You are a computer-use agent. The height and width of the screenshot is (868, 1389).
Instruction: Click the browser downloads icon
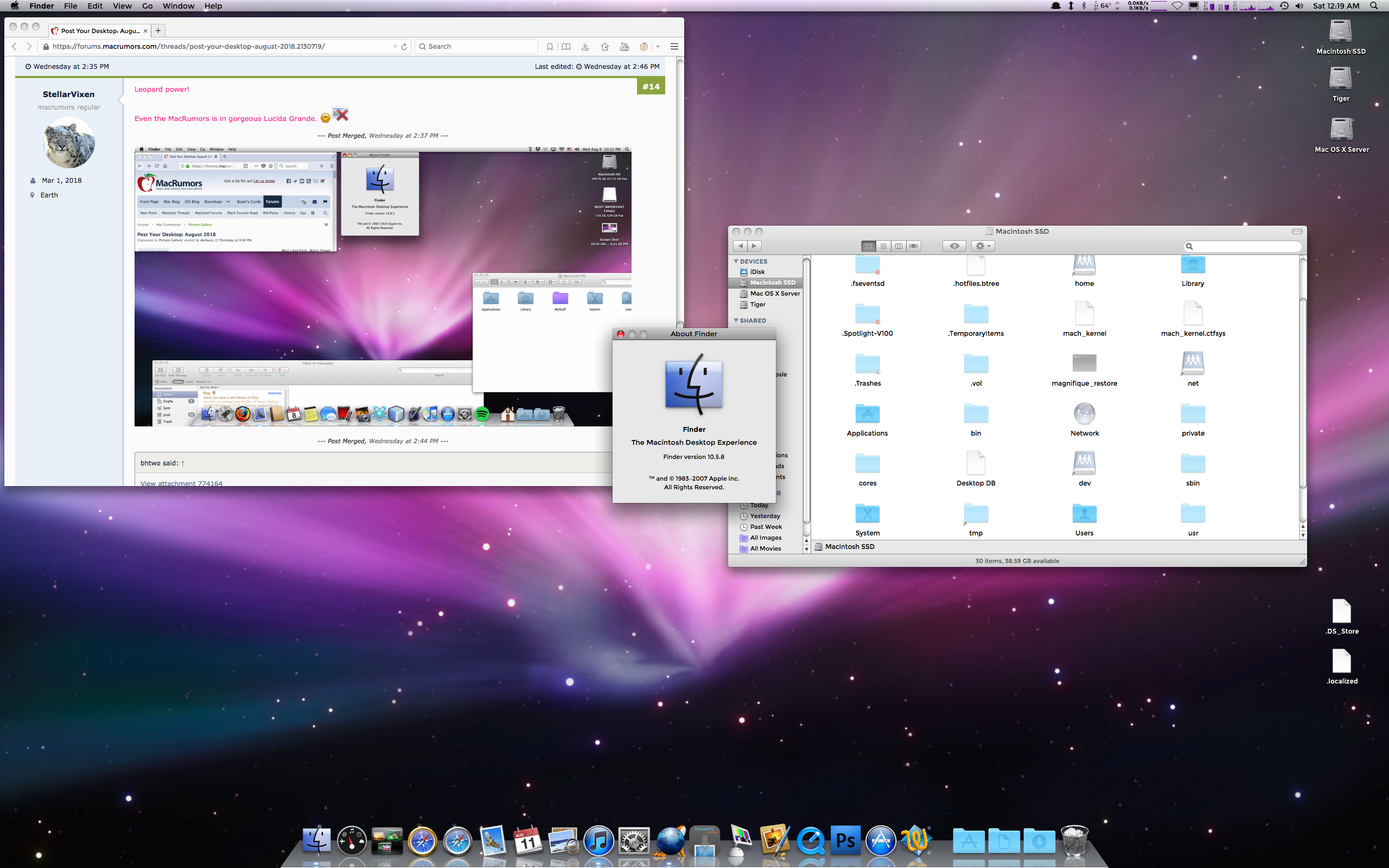click(x=585, y=47)
